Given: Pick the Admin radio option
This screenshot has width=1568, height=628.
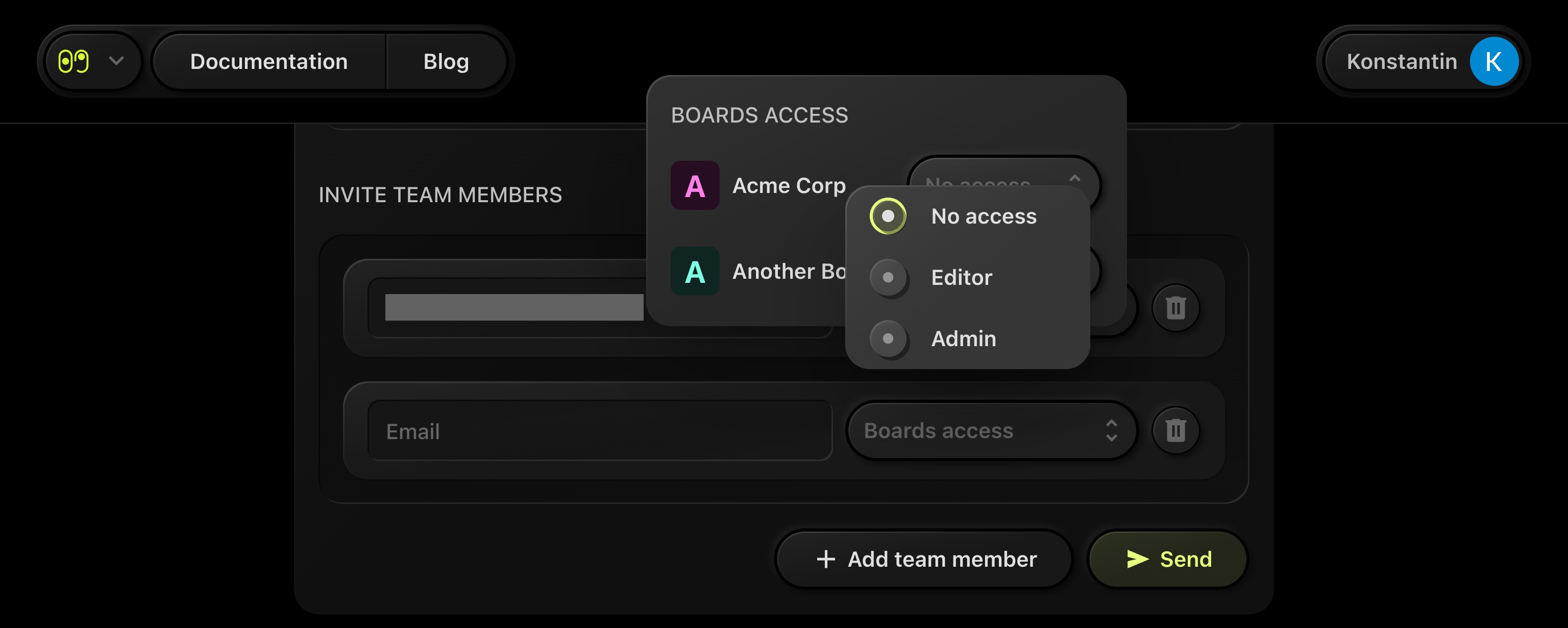Looking at the screenshot, I should (888, 339).
